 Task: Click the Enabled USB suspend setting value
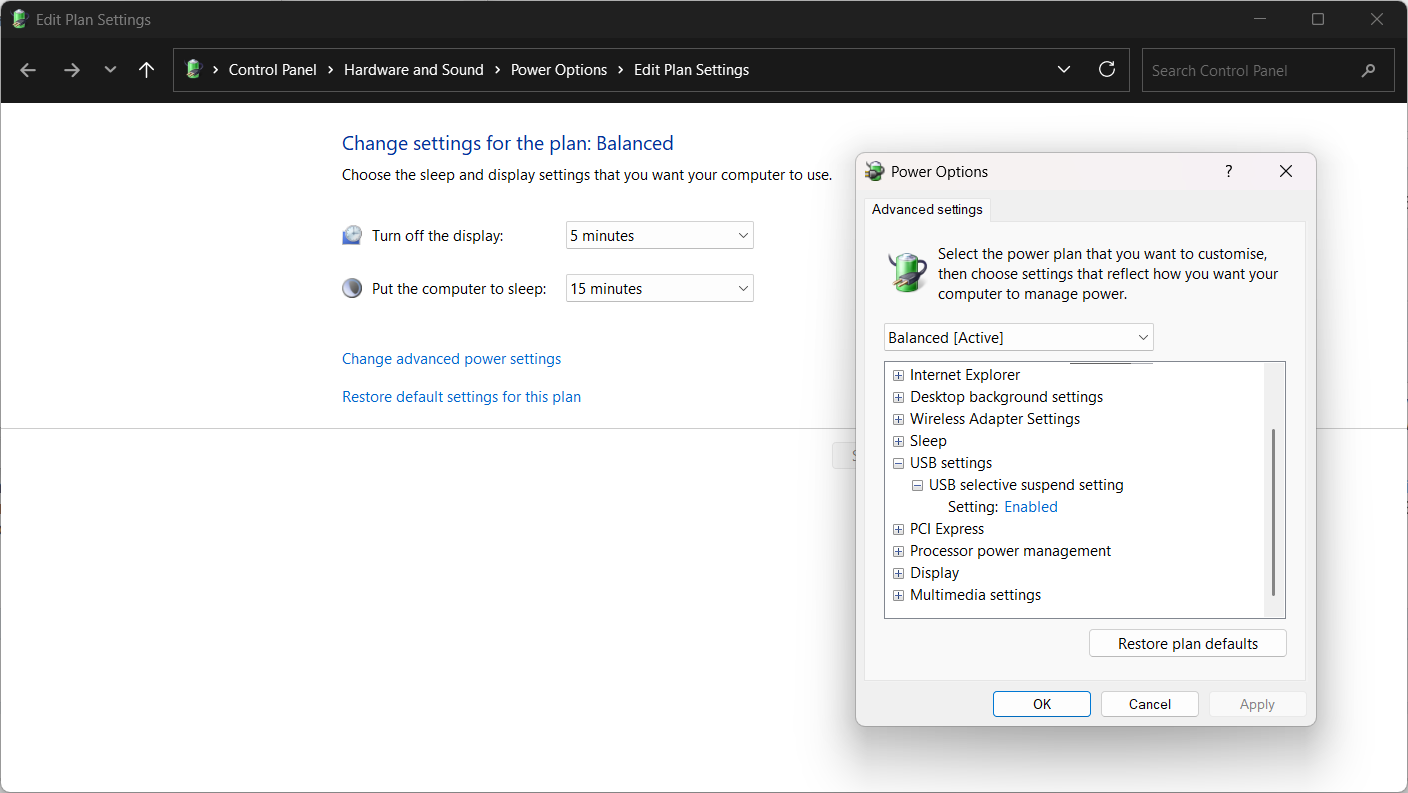[1030, 507]
